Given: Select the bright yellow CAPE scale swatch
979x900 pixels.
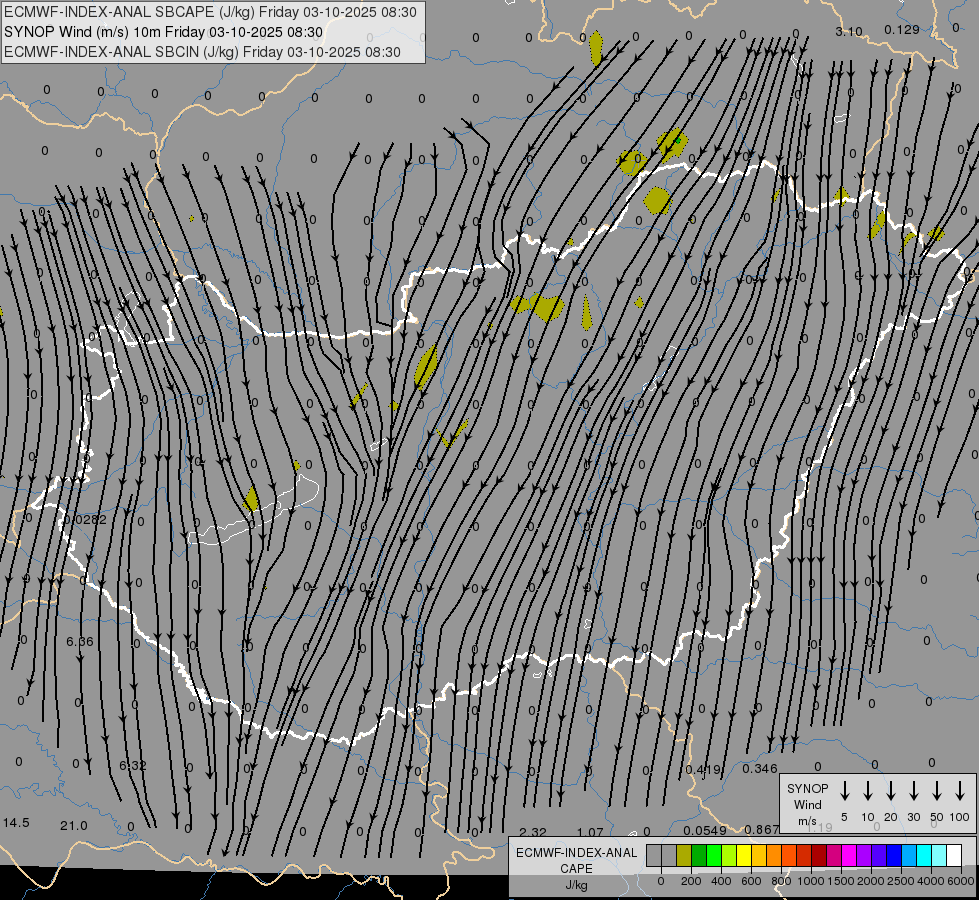Looking at the screenshot, I should pyautogui.click(x=744, y=855).
